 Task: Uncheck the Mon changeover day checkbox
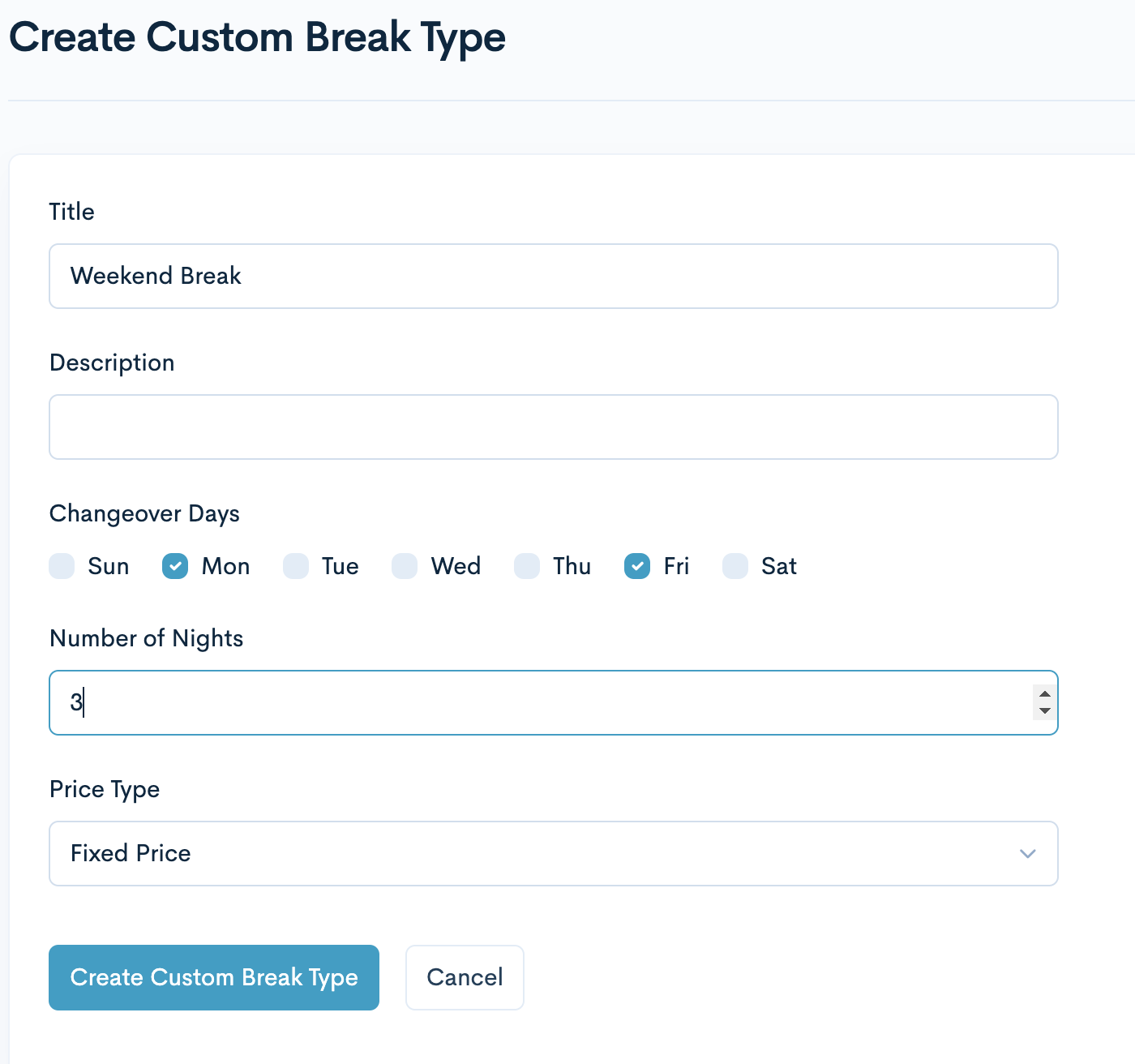coord(175,566)
